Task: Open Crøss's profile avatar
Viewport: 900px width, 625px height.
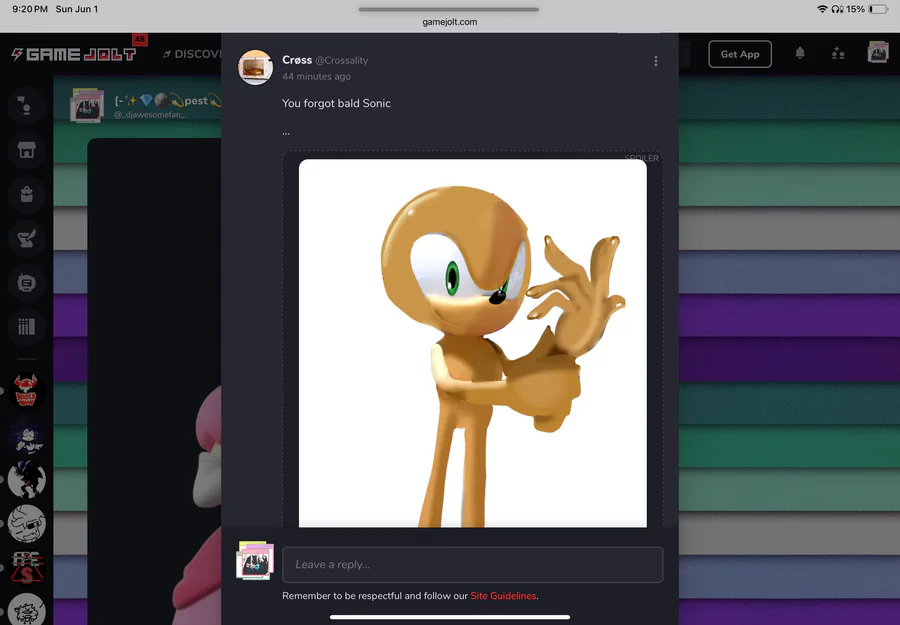Action: 255,67
